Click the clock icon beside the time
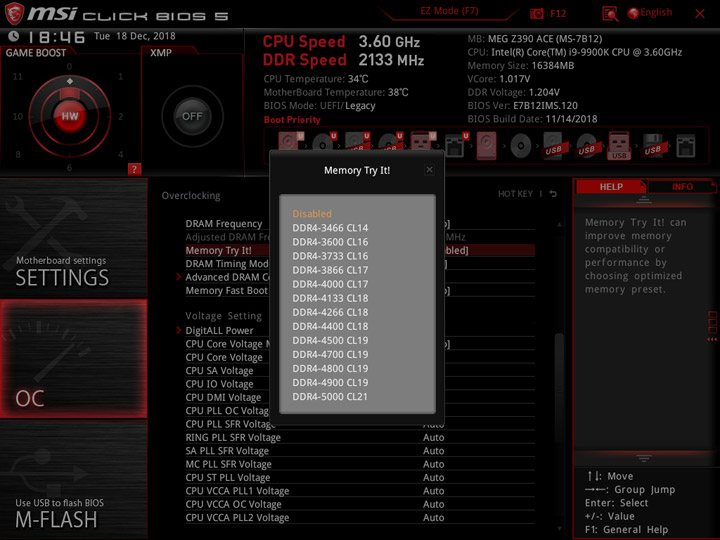This screenshot has width=720, height=540. pos(14,36)
